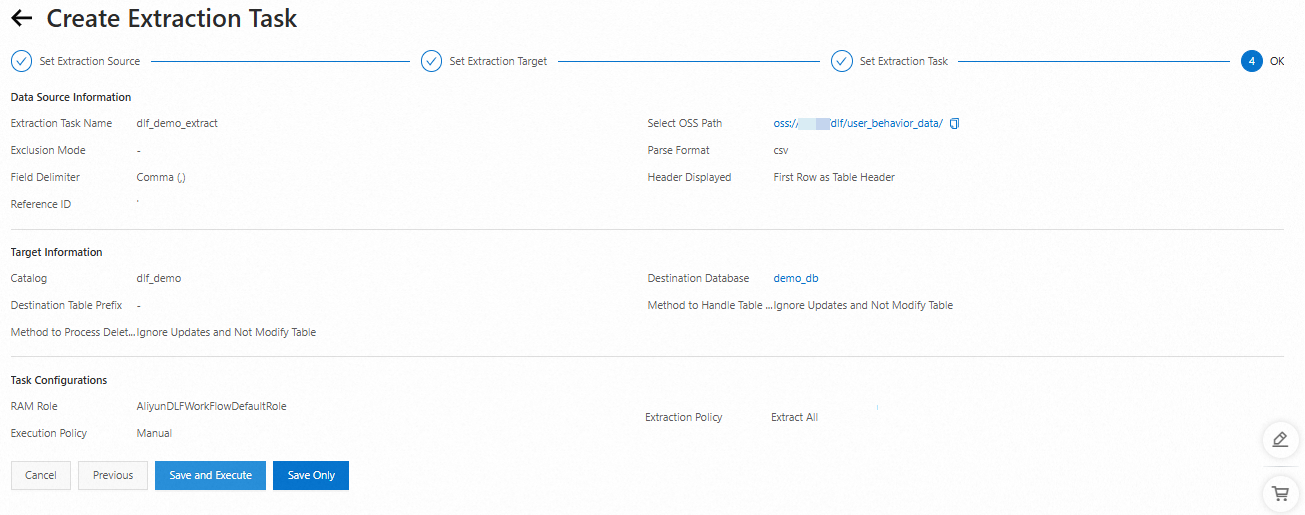The width and height of the screenshot is (1305, 515).
Task: Go to the Set Extraction Source step
Action: point(90,61)
